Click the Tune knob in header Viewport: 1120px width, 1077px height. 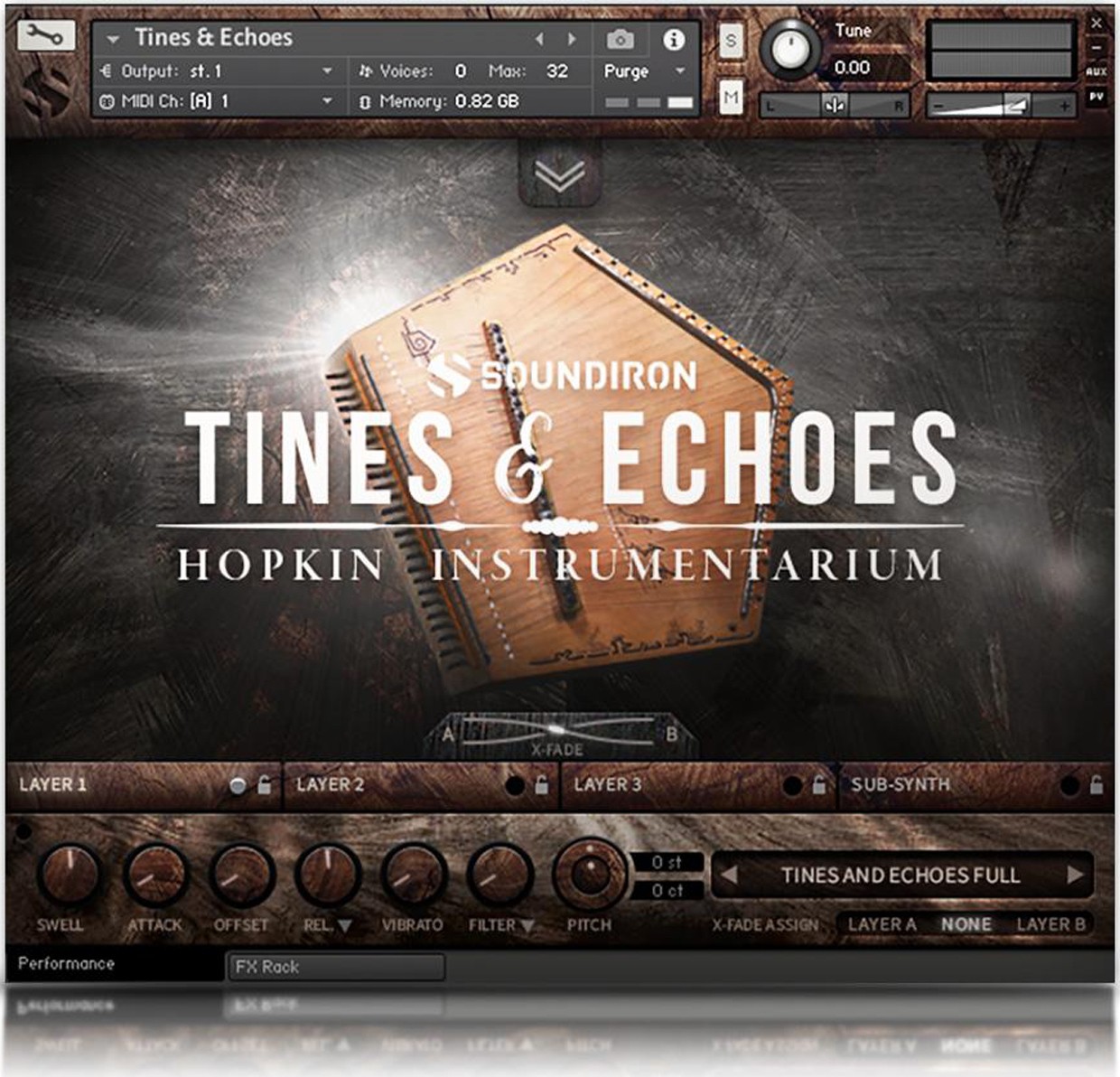[x=791, y=49]
